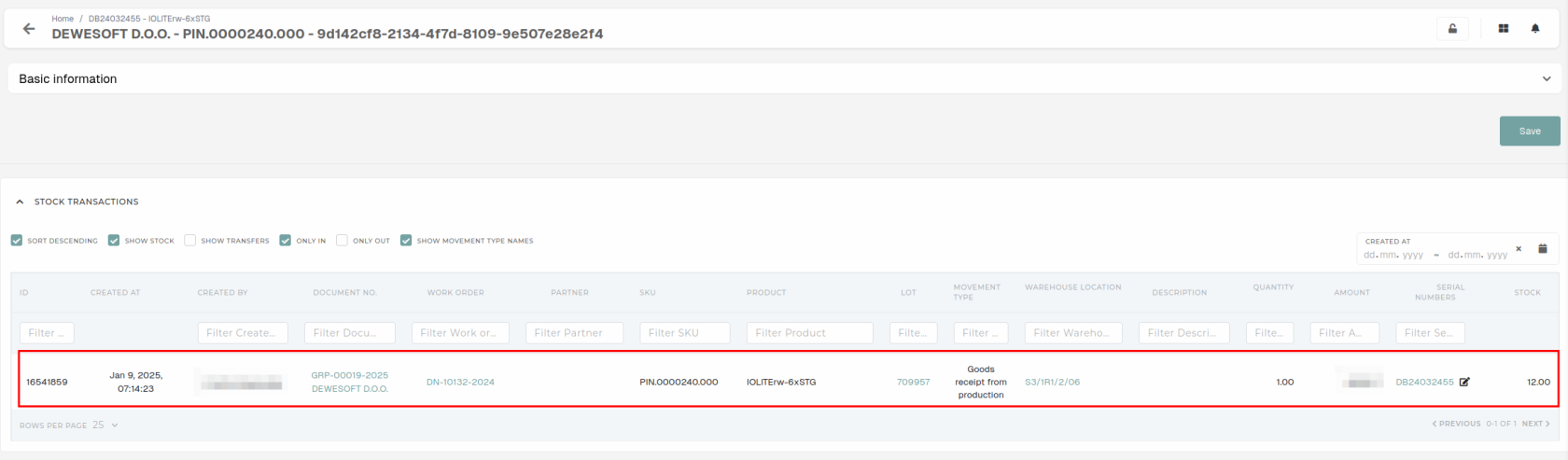Open breadcrumb DB24032455 - IOLITErw-6xSTG
Screen dimensions: 1568x460
tap(149, 19)
